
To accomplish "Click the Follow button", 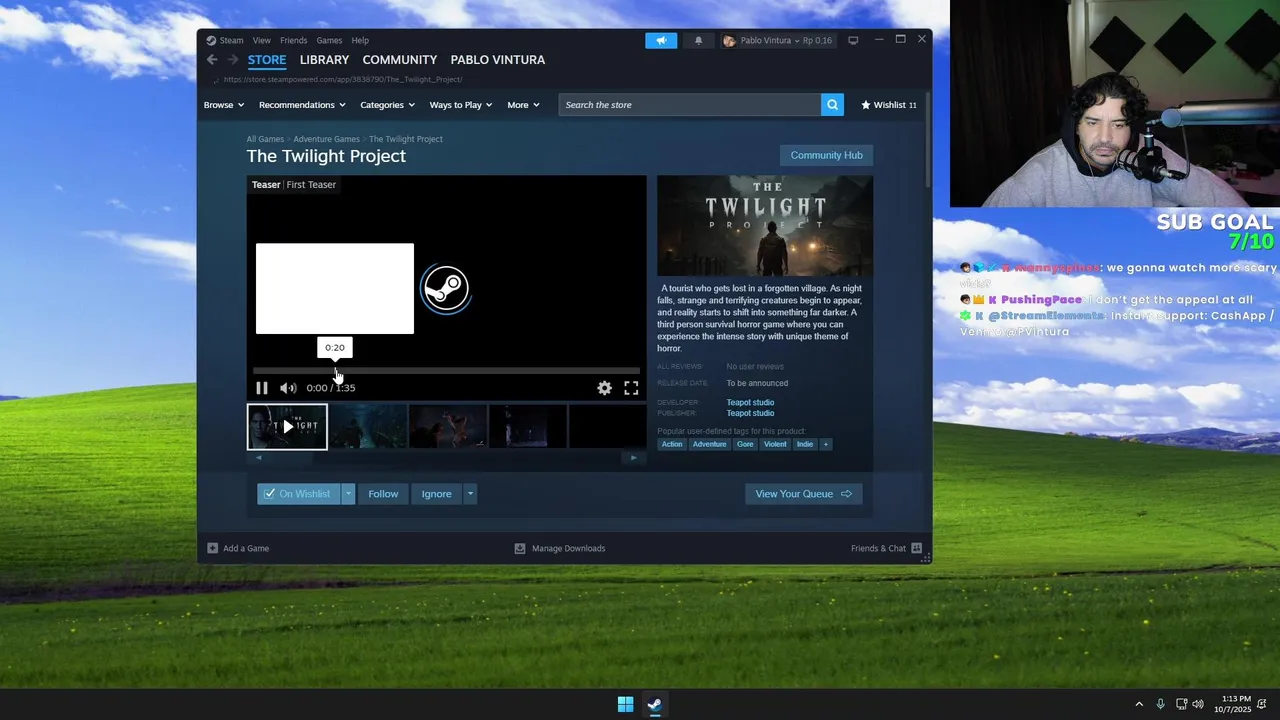I will (383, 494).
